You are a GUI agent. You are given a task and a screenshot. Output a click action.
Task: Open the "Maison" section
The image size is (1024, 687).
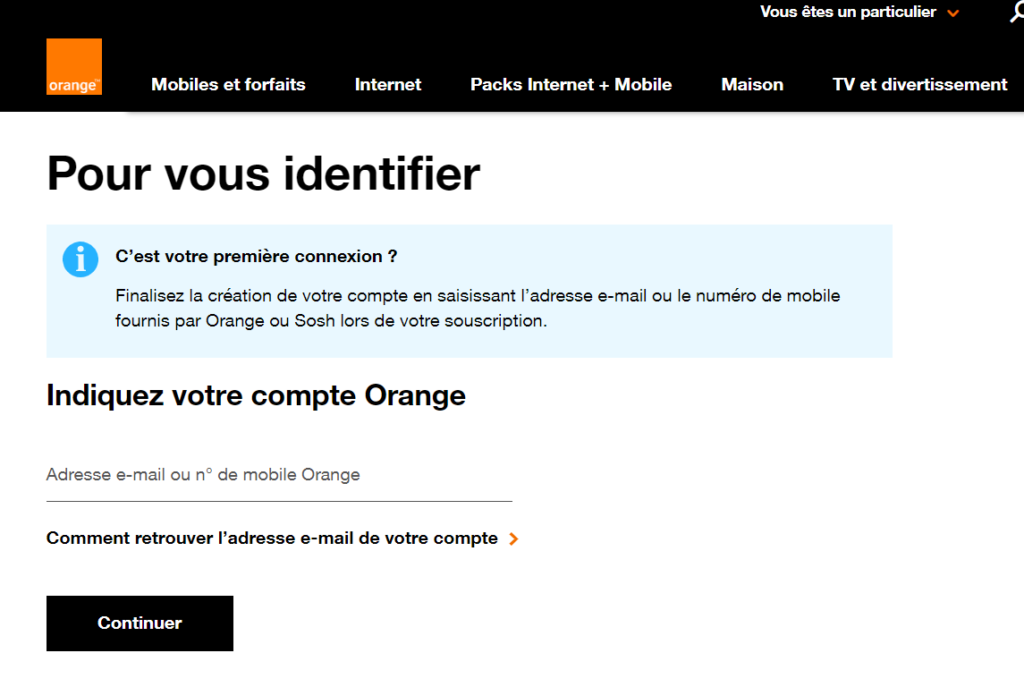pyautogui.click(x=752, y=85)
